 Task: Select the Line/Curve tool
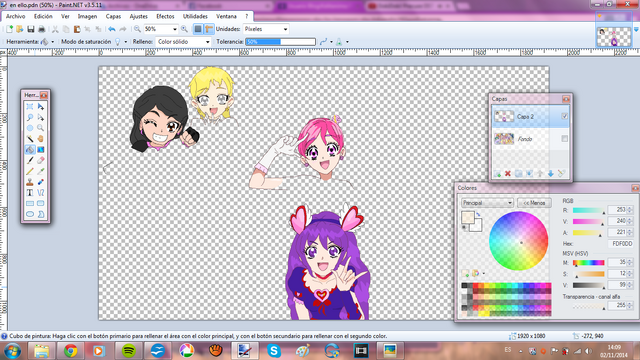[41, 192]
